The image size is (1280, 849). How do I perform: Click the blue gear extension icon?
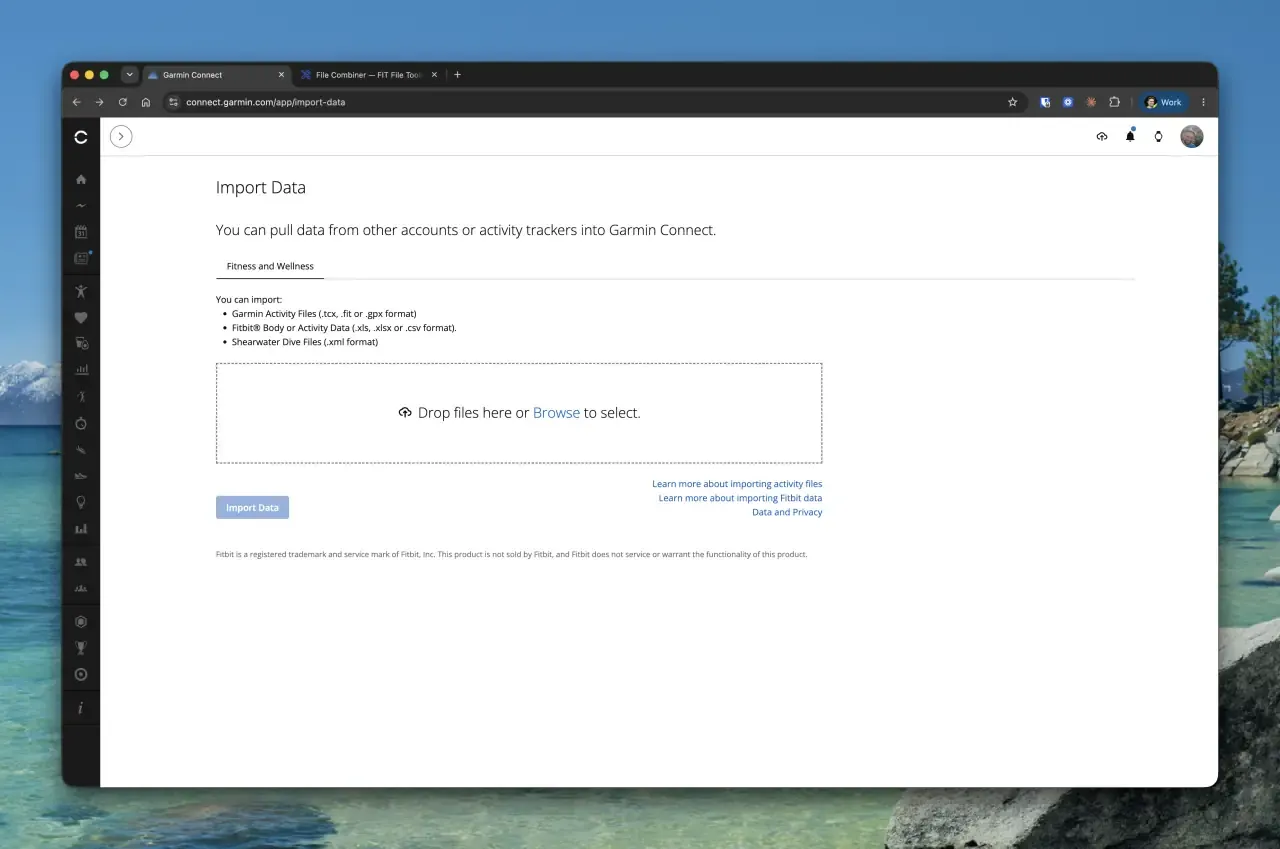pos(1068,102)
